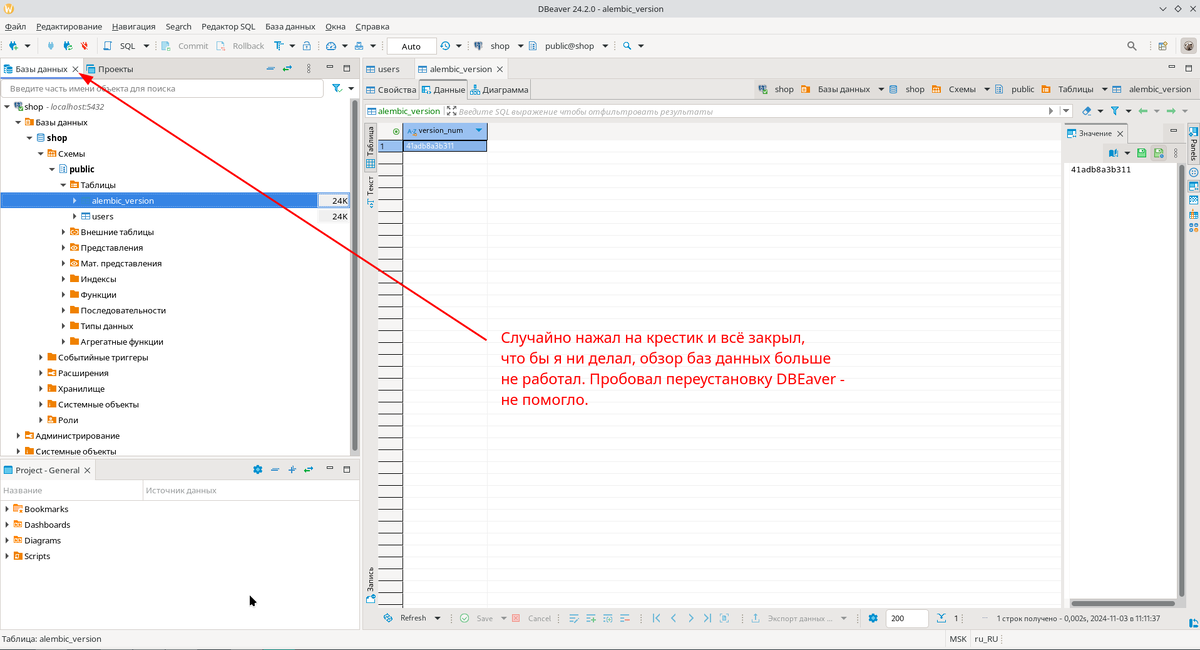
Task: Click the Rollback button in the main toolbar
Action: coord(240,46)
